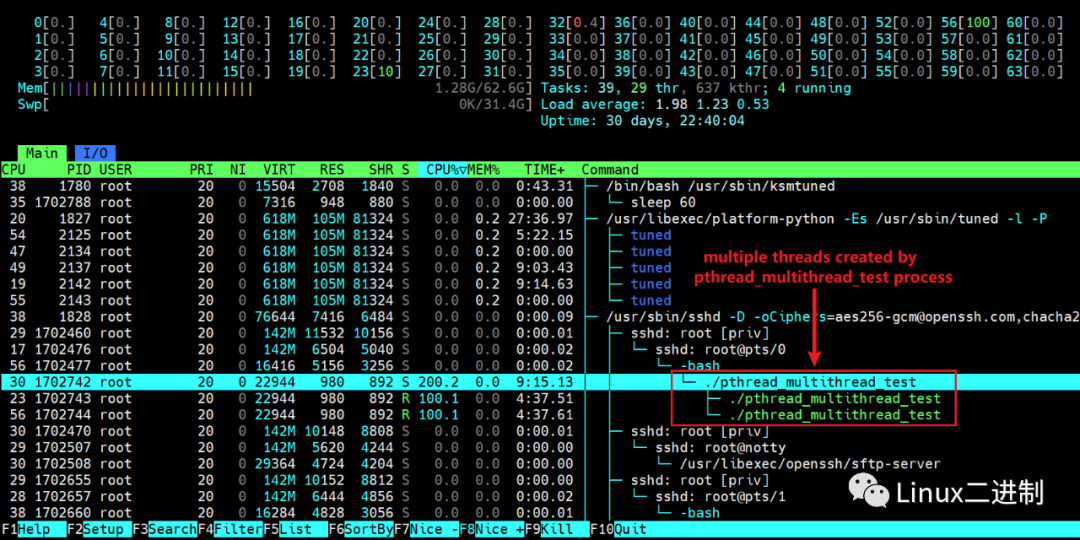Image resolution: width=1080 pixels, height=540 pixels.
Task: Switch to the I/O tab
Action: [95, 153]
